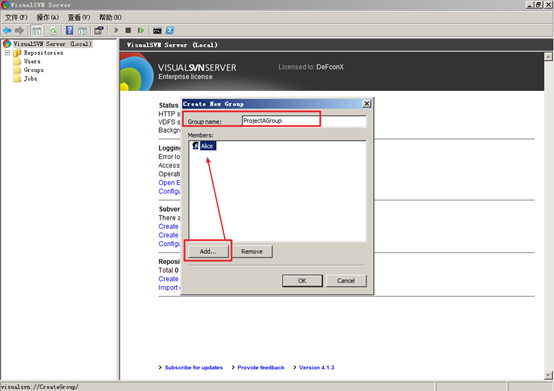Toggle the show/hide console tree icon

[36, 31]
